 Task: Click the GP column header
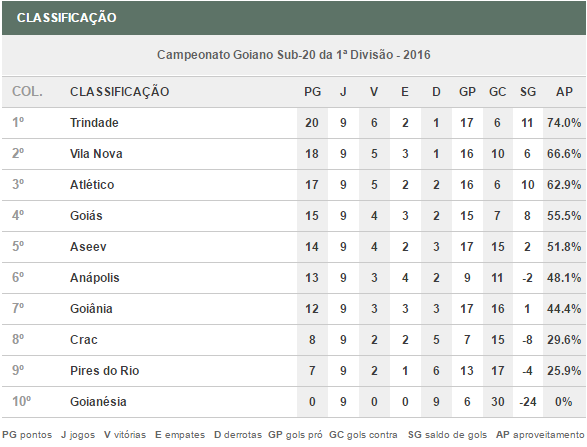[467, 92]
